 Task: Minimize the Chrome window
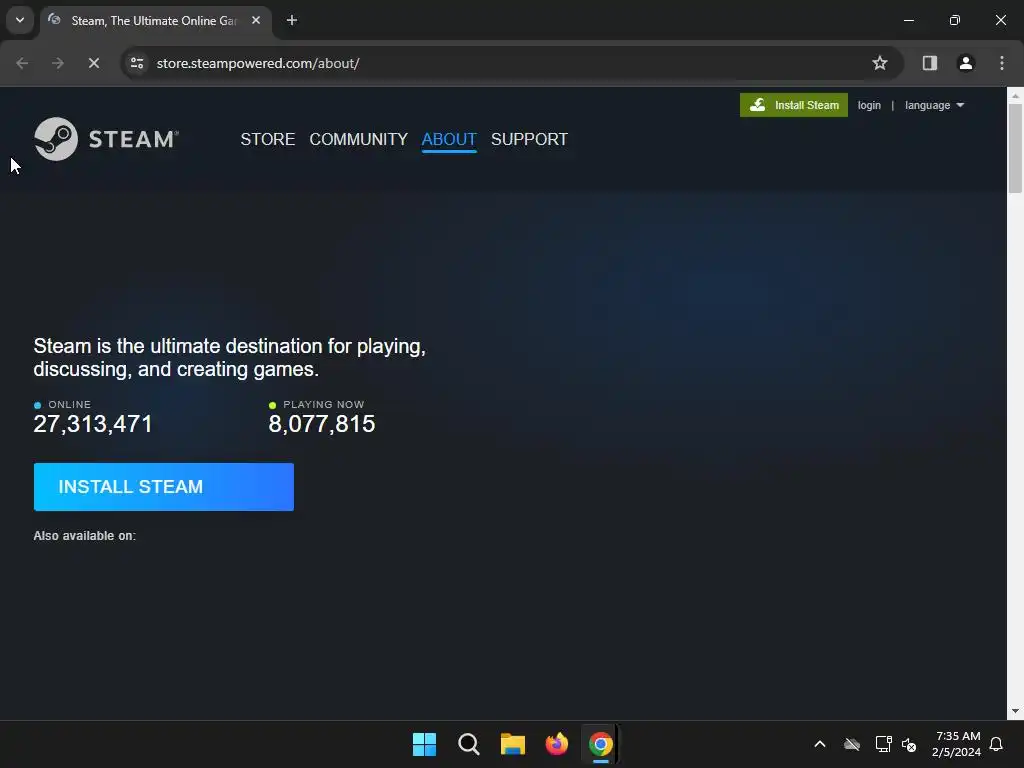(x=908, y=20)
